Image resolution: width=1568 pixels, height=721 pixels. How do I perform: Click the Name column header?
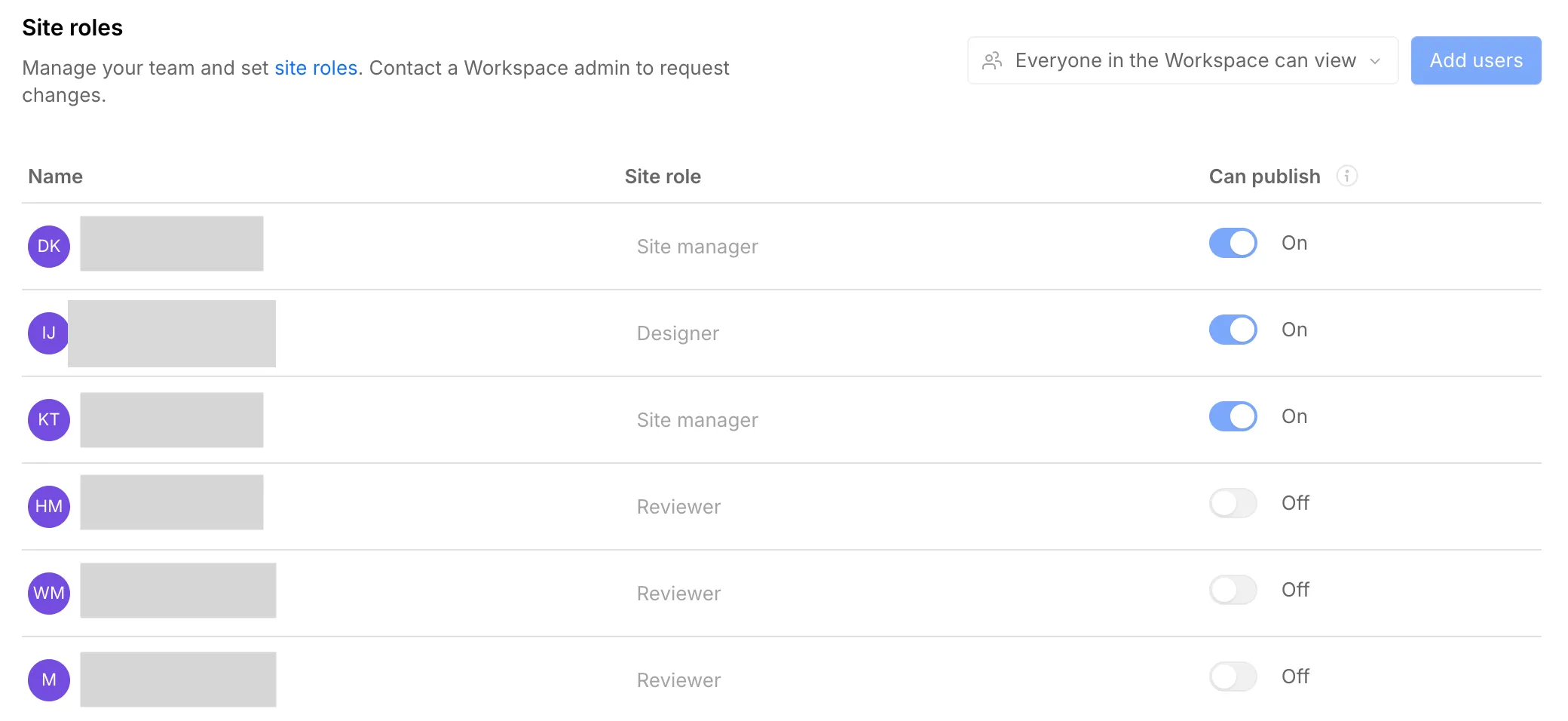[56, 176]
